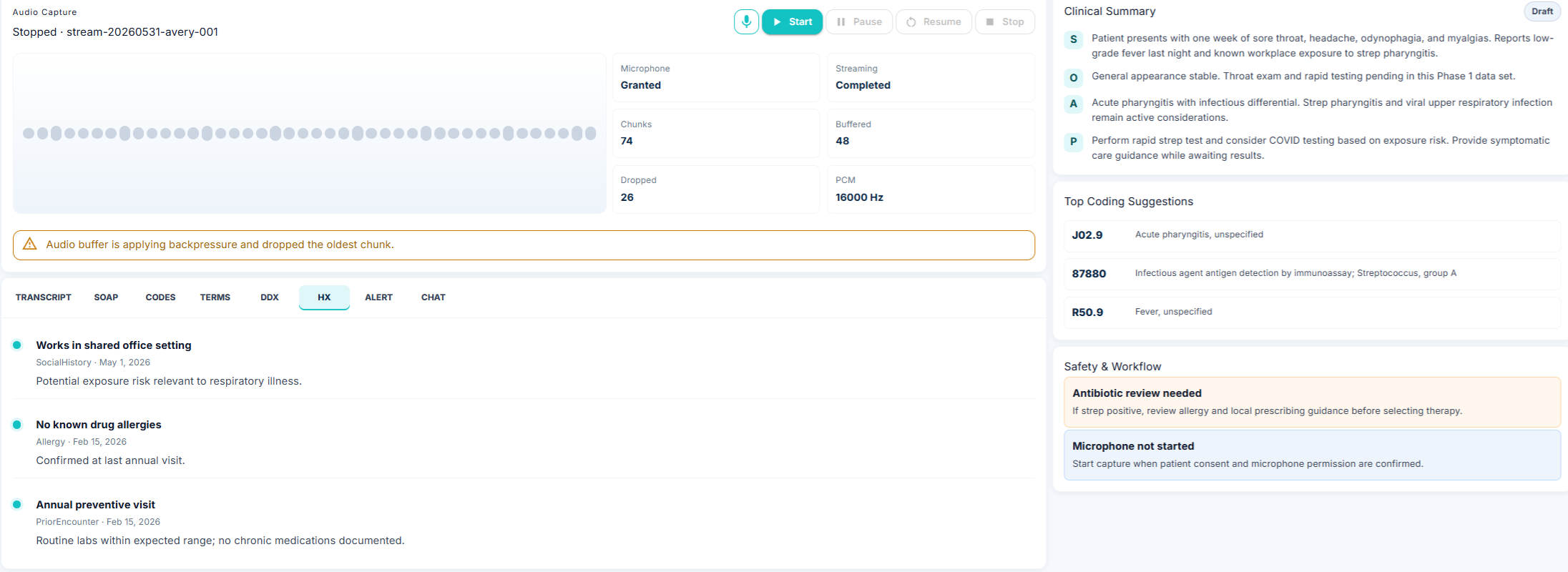Screen dimensions: 1568x572
Task: Open the CODES tab
Action: [x=160, y=297]
